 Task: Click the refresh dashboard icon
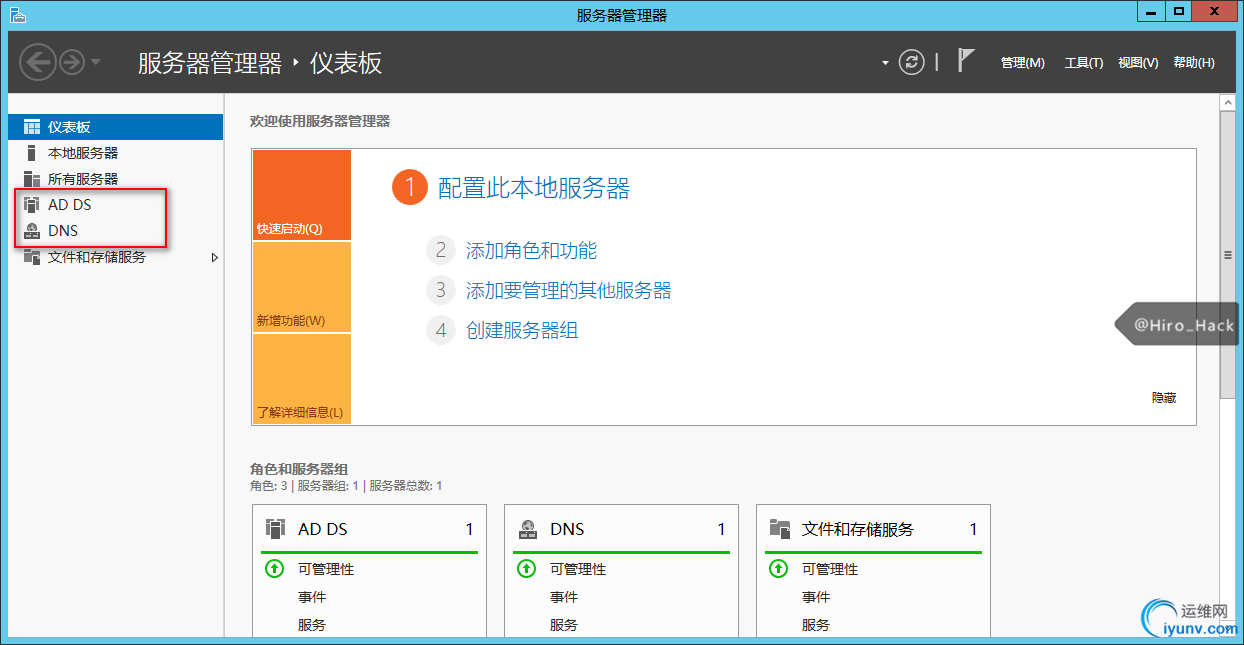pyautogui.click(x=911, y=62)
